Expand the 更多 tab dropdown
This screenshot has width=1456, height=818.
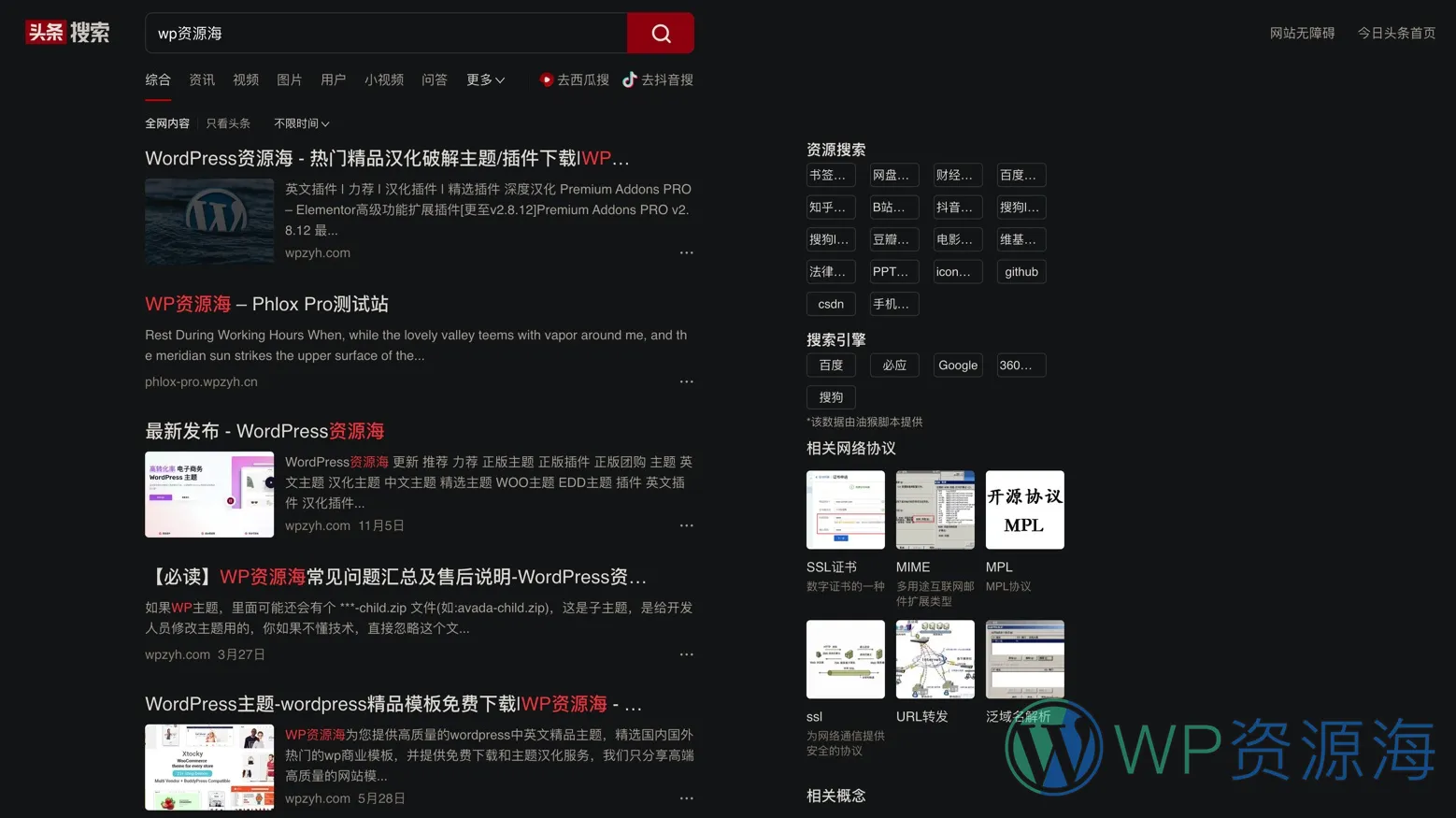pos(486,80)
